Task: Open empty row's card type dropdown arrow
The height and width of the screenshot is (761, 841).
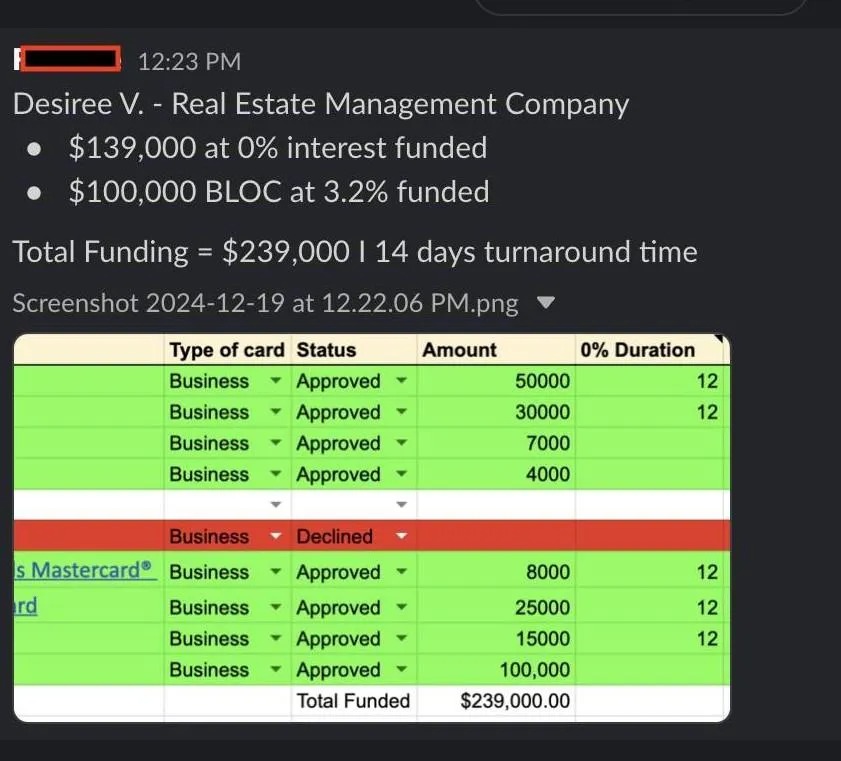Action: coord(276,505)
